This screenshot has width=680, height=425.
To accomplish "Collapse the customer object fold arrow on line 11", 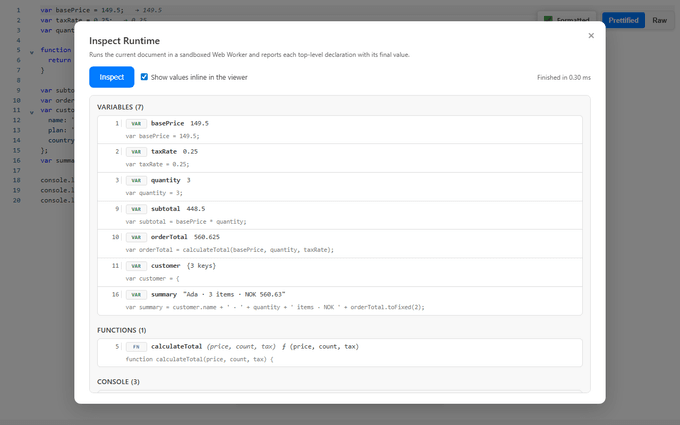I will click(32, 112).
